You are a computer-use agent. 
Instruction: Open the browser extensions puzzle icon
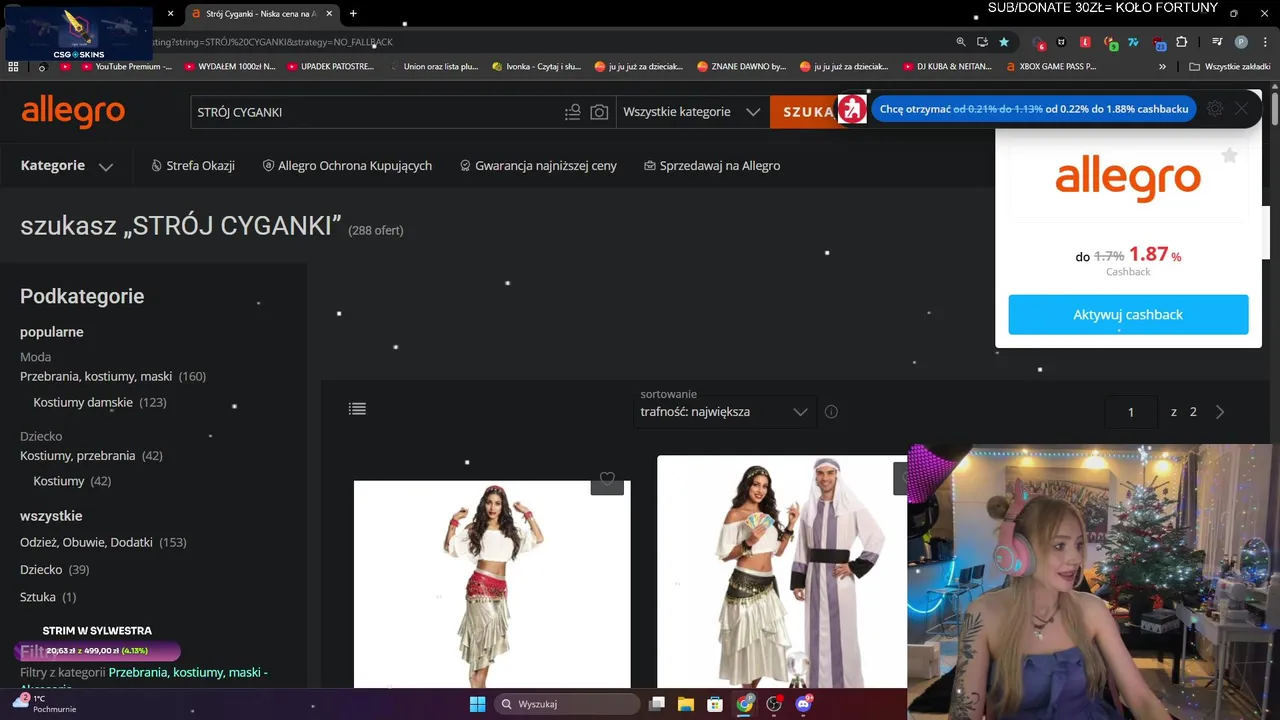tap(1182, 42)
